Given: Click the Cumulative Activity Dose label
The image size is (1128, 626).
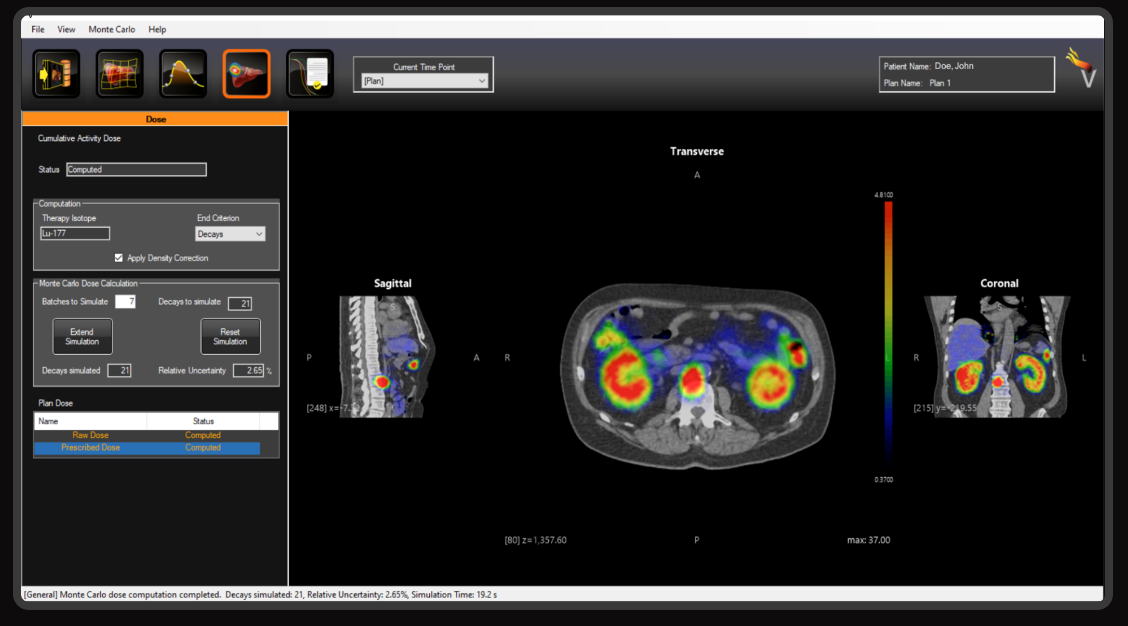Looking at the screenshot, I should coord(79,138).
